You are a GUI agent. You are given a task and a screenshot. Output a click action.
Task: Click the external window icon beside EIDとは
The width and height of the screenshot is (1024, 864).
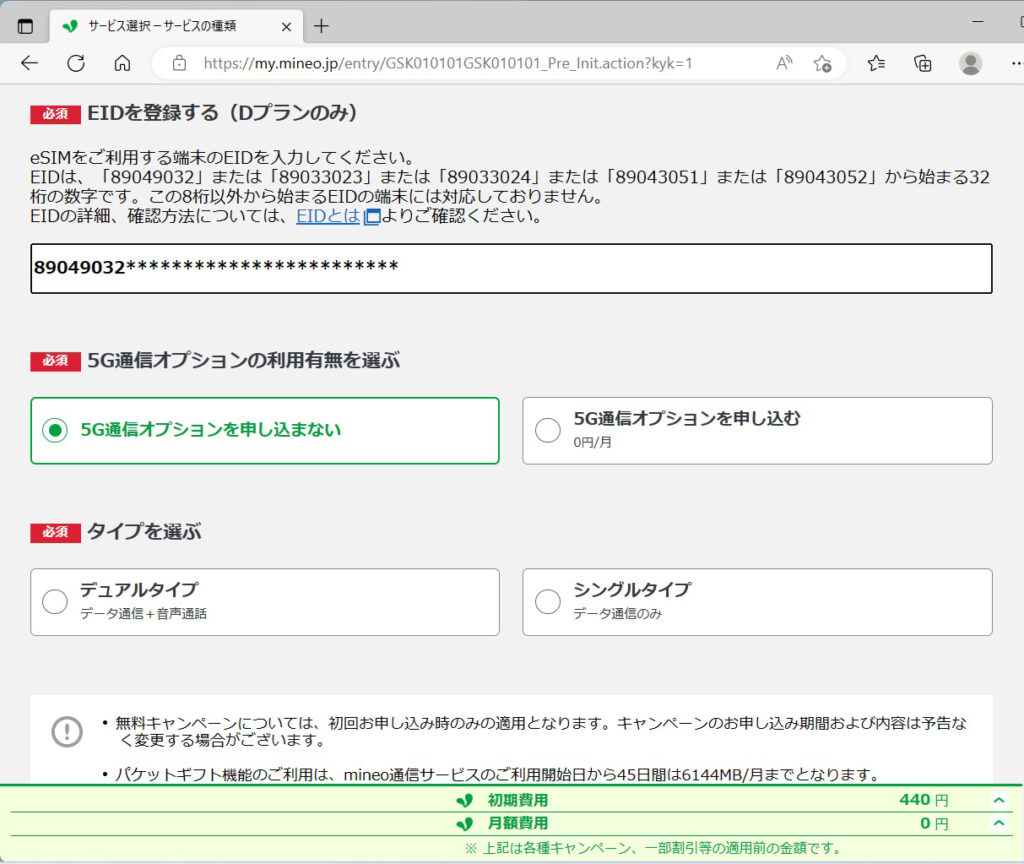point(372,217)
